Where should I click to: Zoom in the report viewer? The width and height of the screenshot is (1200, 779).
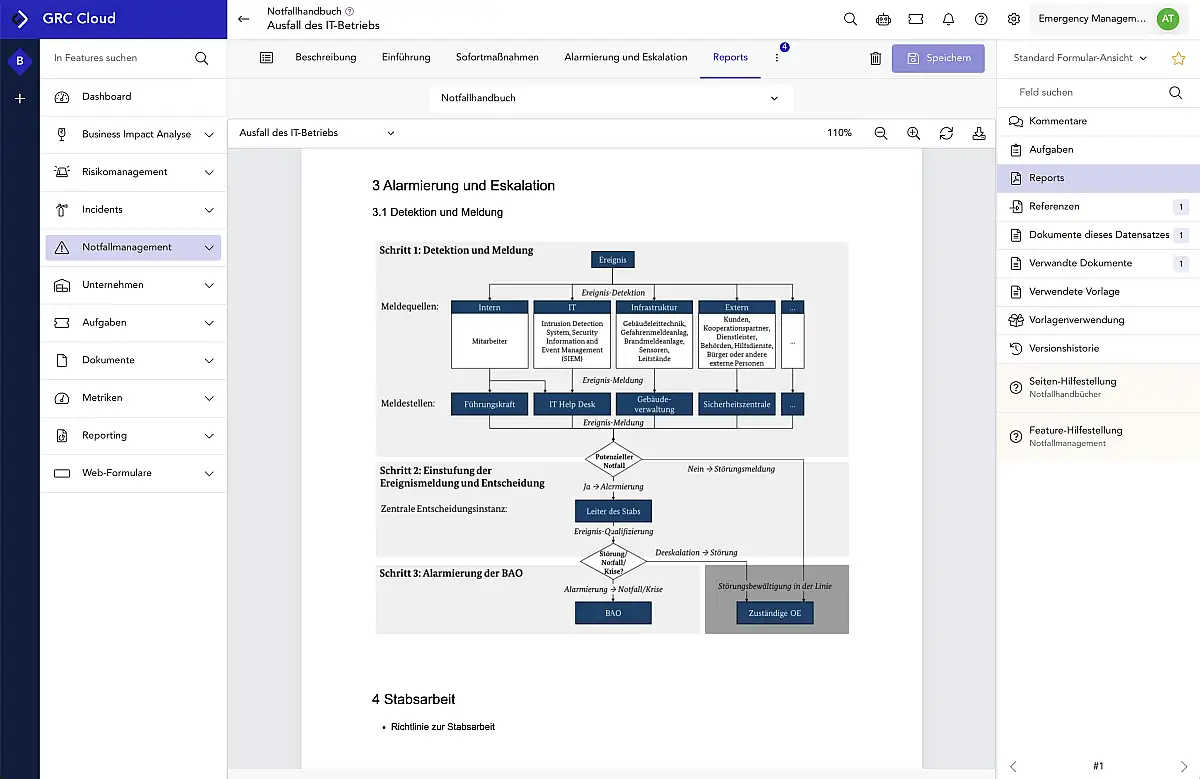tap(913, 133)
